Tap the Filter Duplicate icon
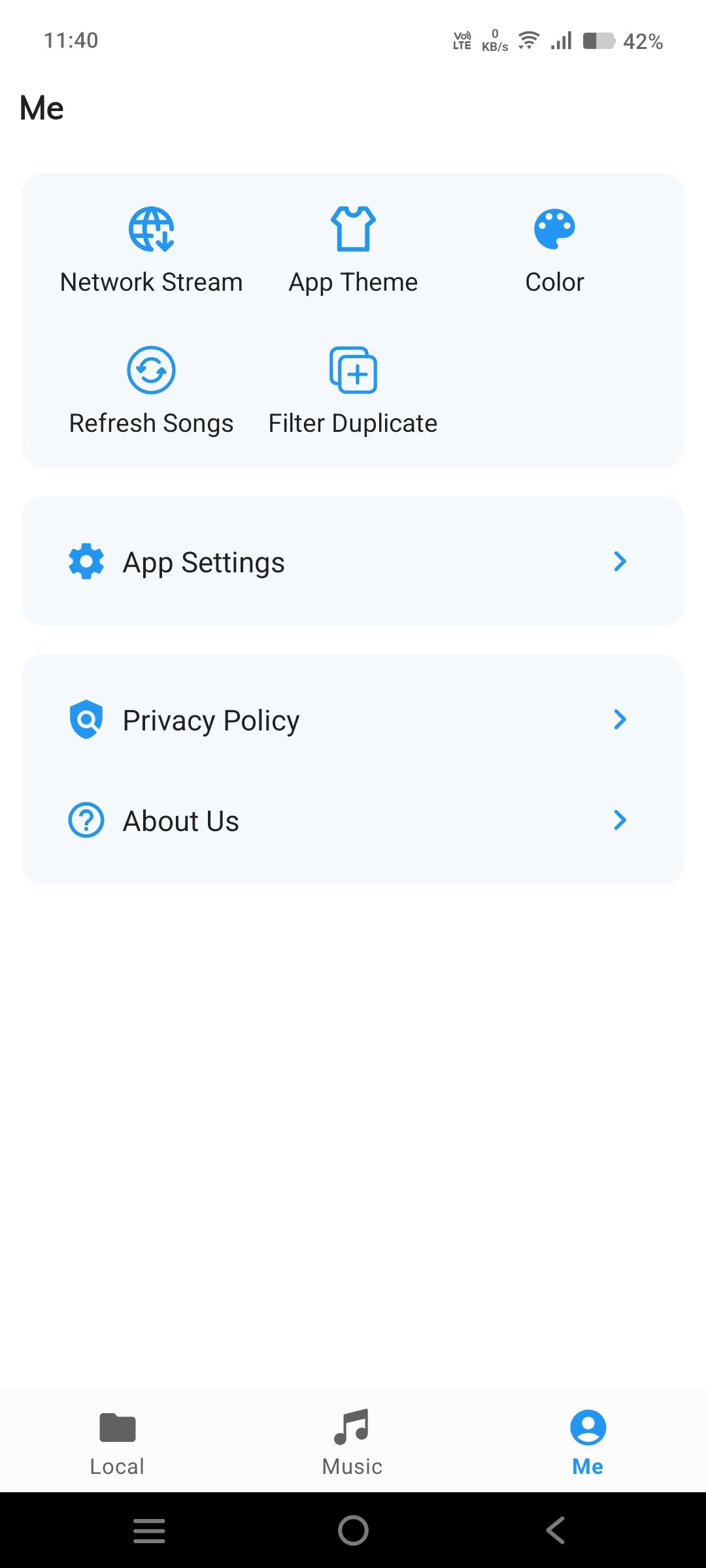This screenshot has height=1568, width=706. coord(353,370)
